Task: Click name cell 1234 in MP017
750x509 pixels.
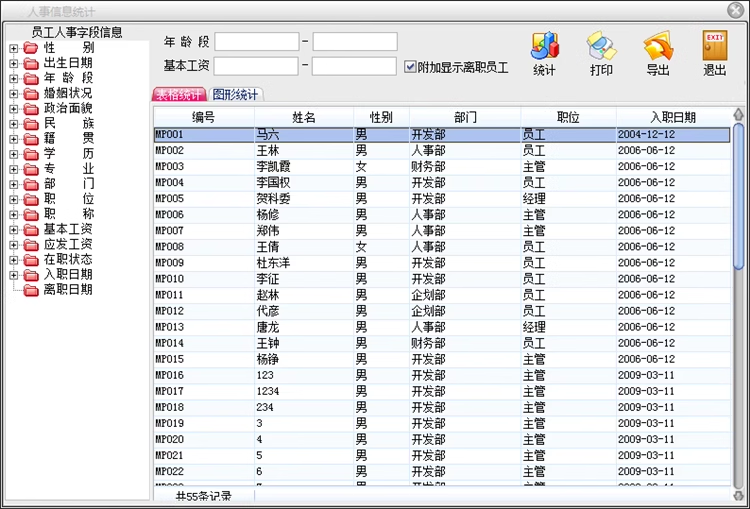Action: (304, 391)
